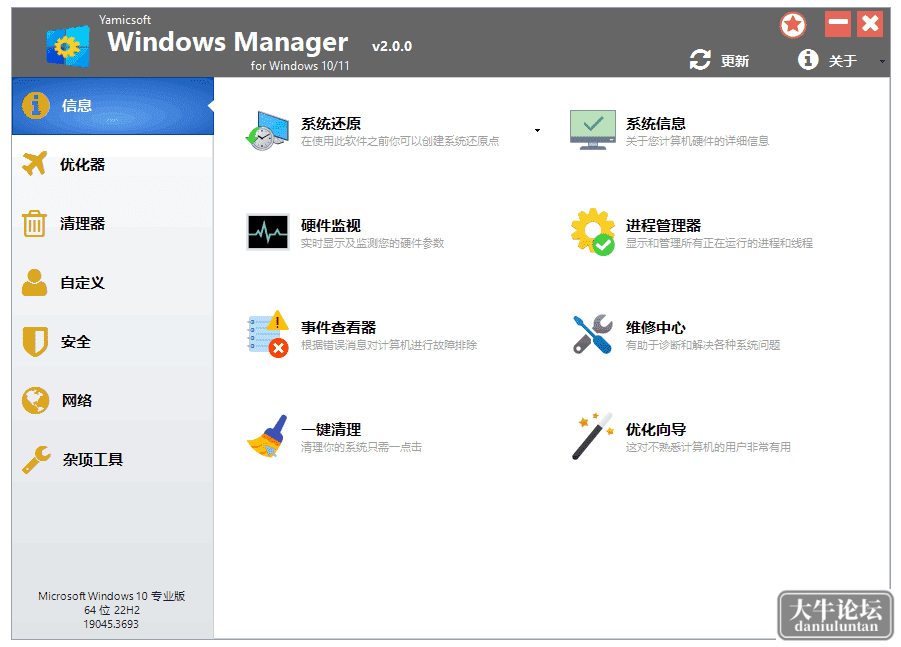901x647 pixels.
Task: Minimize the Windows Manager window
Action: coord(838,24)
